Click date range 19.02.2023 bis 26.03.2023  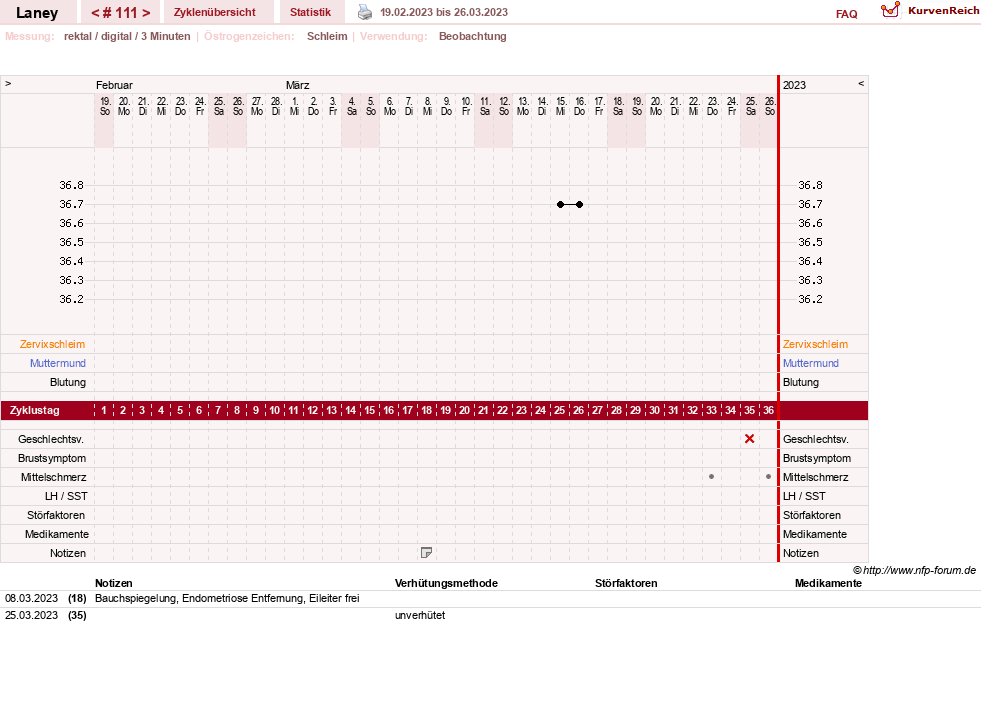[444, 12]
